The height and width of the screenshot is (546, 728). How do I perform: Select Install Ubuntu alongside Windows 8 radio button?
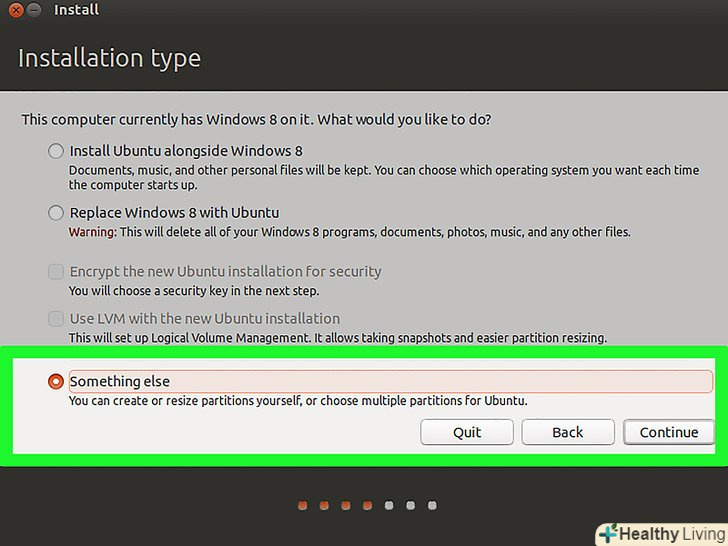55,152
